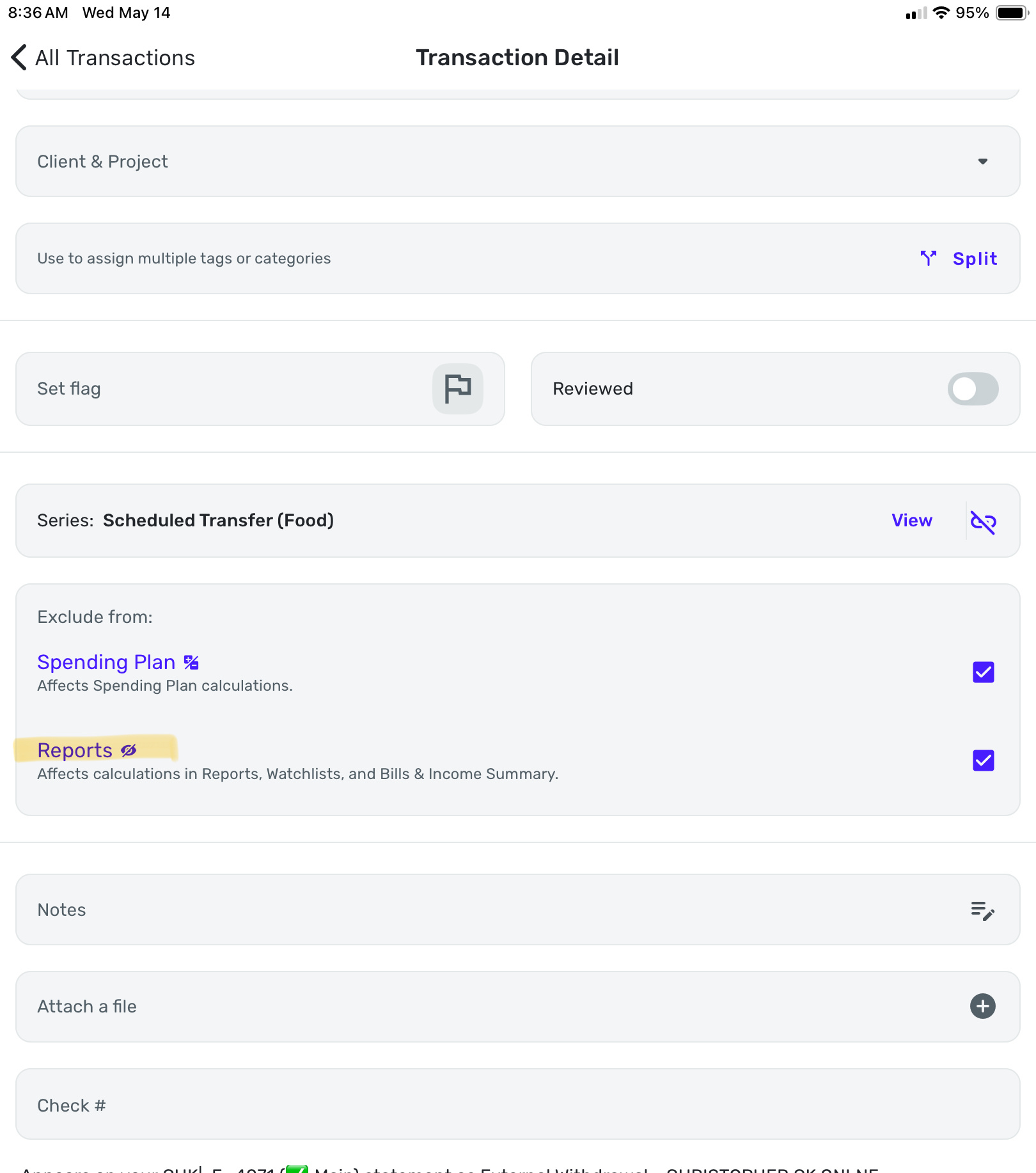Screen dimensions: 1036x1173
Task: Tap the Notes field
Action: point(448,909)
